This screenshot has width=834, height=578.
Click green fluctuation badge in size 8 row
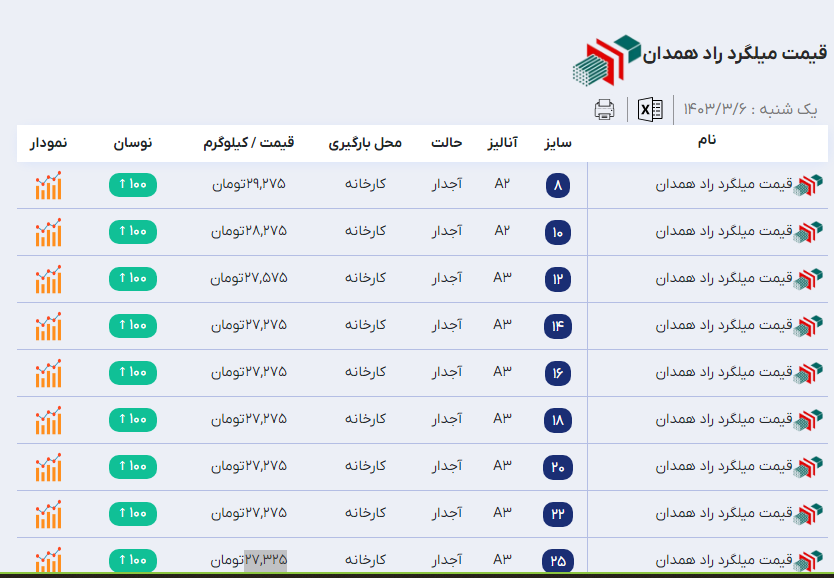click(132, 185)
